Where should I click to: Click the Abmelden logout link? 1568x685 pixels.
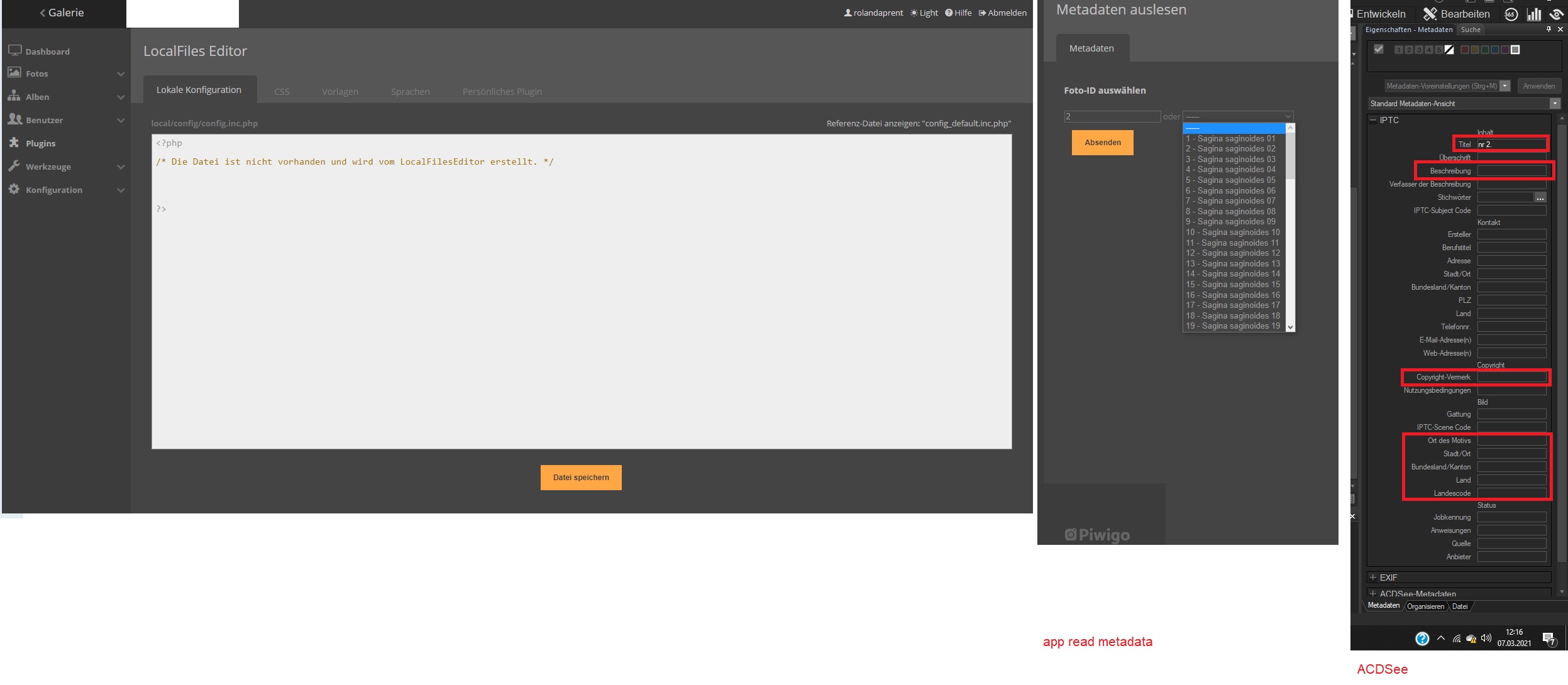pyautogui.click(x=1003, y=13)
